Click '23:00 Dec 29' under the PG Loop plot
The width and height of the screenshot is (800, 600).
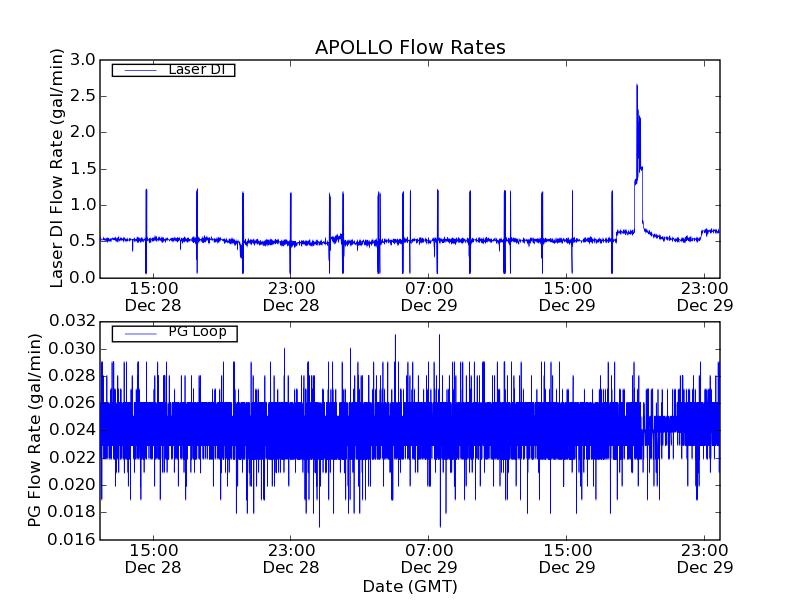pyautogui.click(x=705, y=559)
